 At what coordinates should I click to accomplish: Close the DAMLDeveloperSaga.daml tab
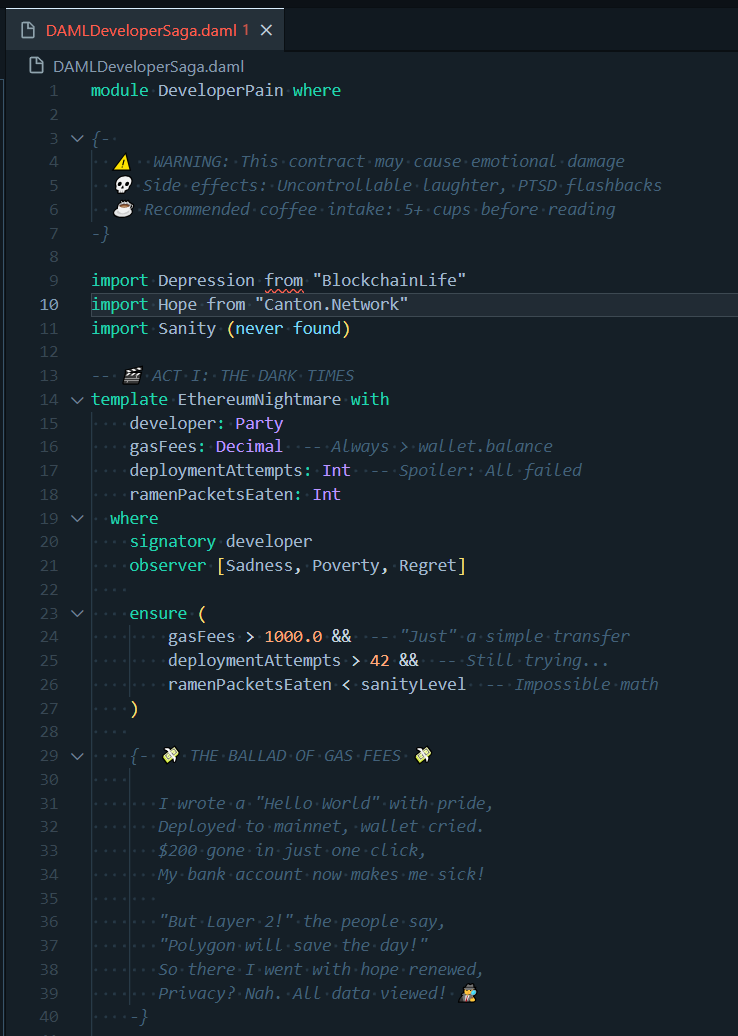coord(266,30)
